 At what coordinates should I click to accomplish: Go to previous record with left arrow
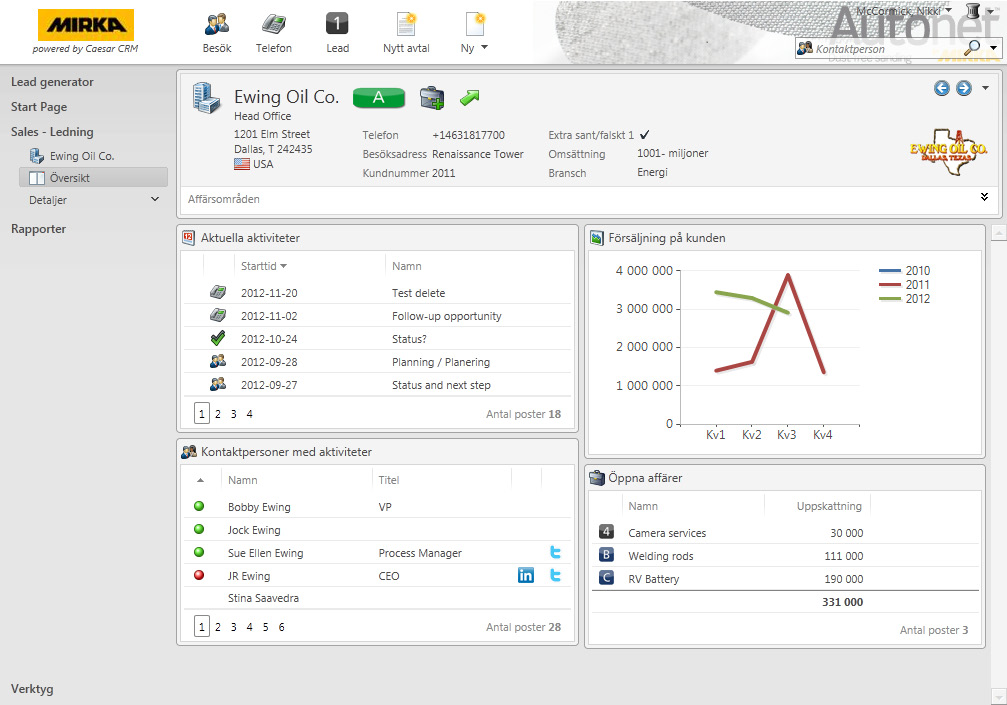click(941, 88)
